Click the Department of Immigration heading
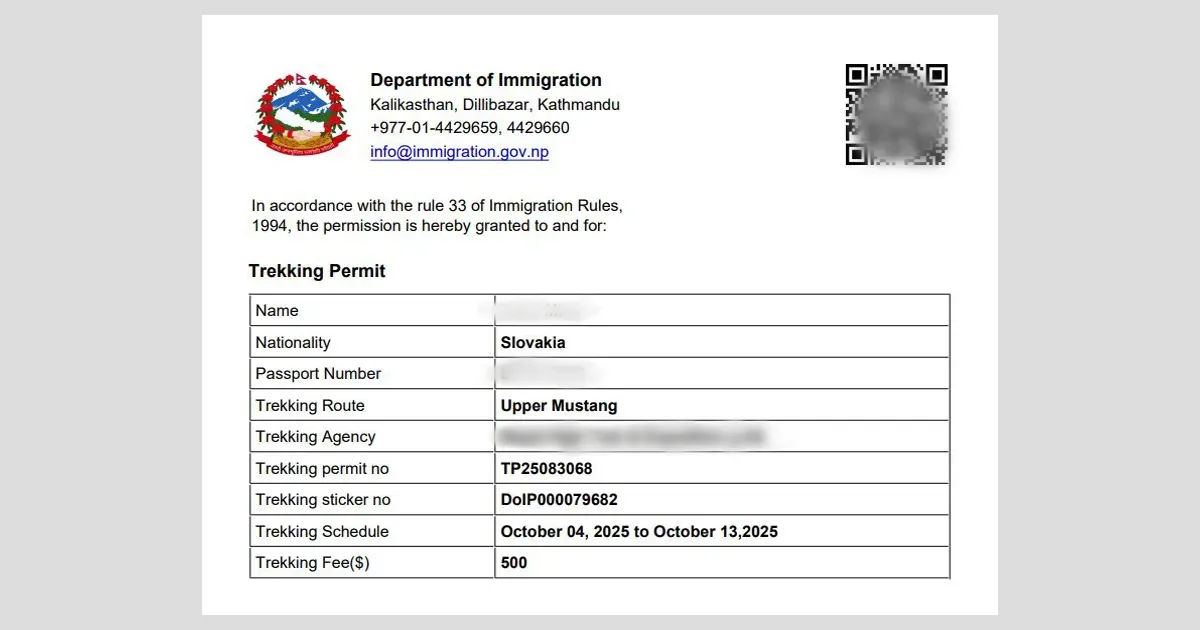Image resolution: width=1200 pixels, height=630 pixels. click(x=486, y=80)
